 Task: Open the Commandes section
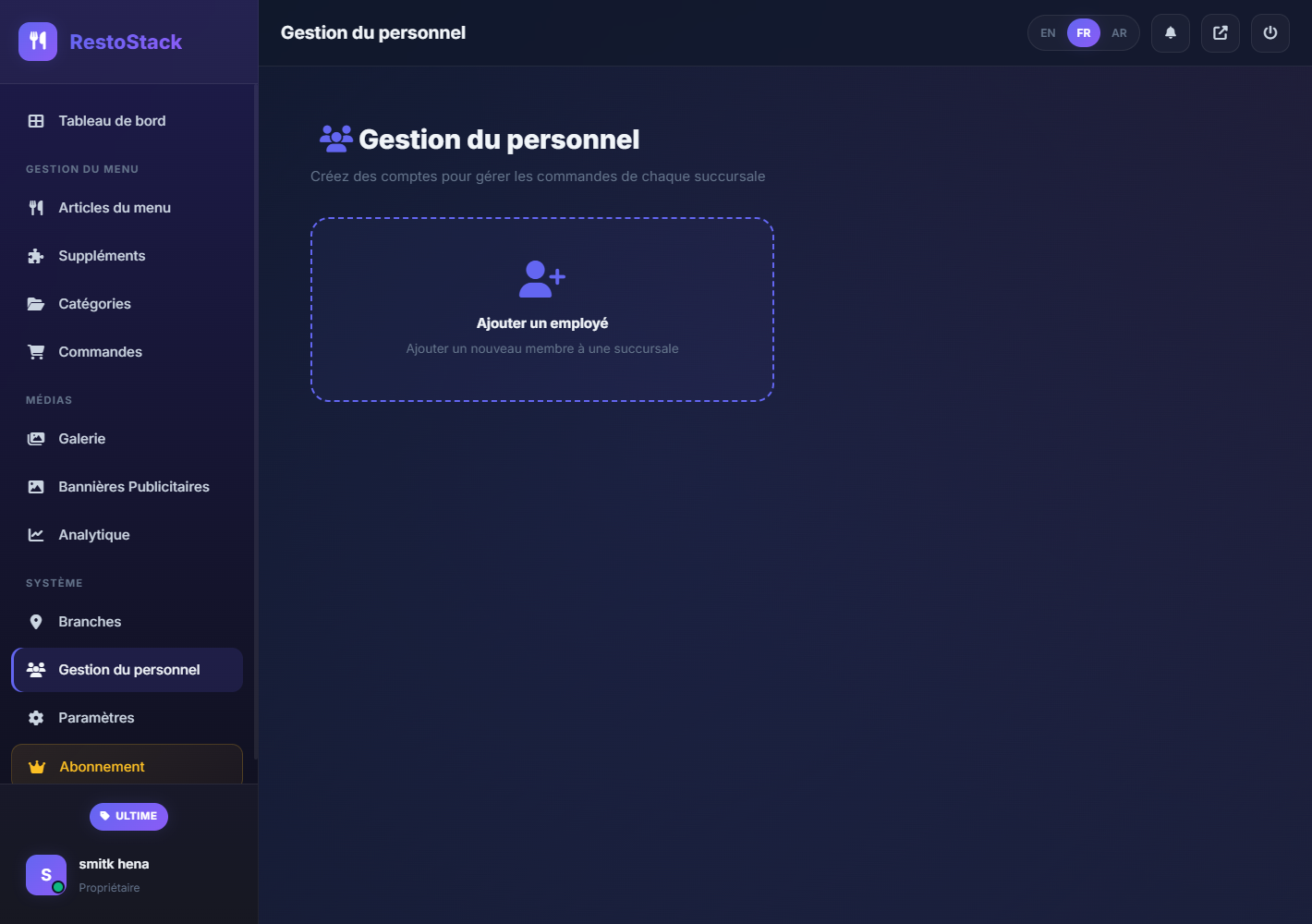[100, 352]
